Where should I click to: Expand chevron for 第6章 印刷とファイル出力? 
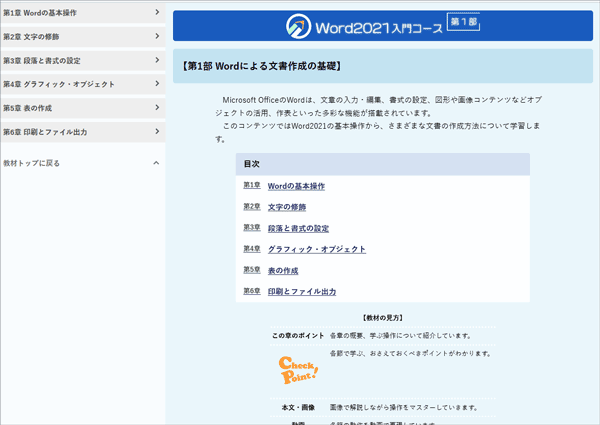tap(157, 131)
